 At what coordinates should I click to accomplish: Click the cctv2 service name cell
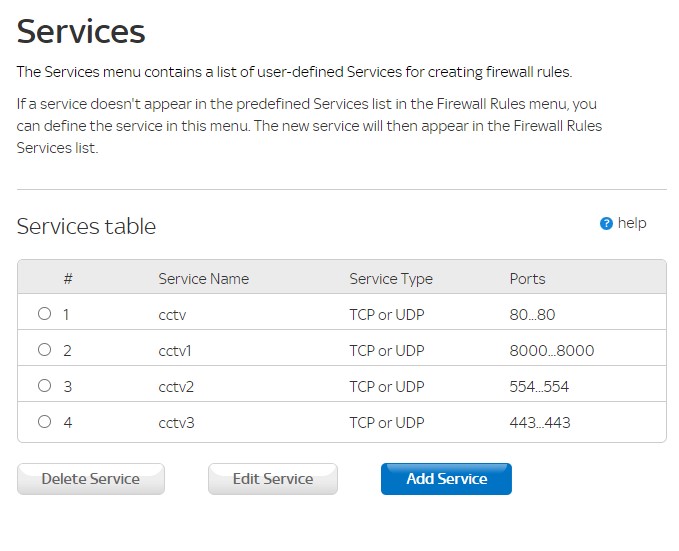pos(176,387)
